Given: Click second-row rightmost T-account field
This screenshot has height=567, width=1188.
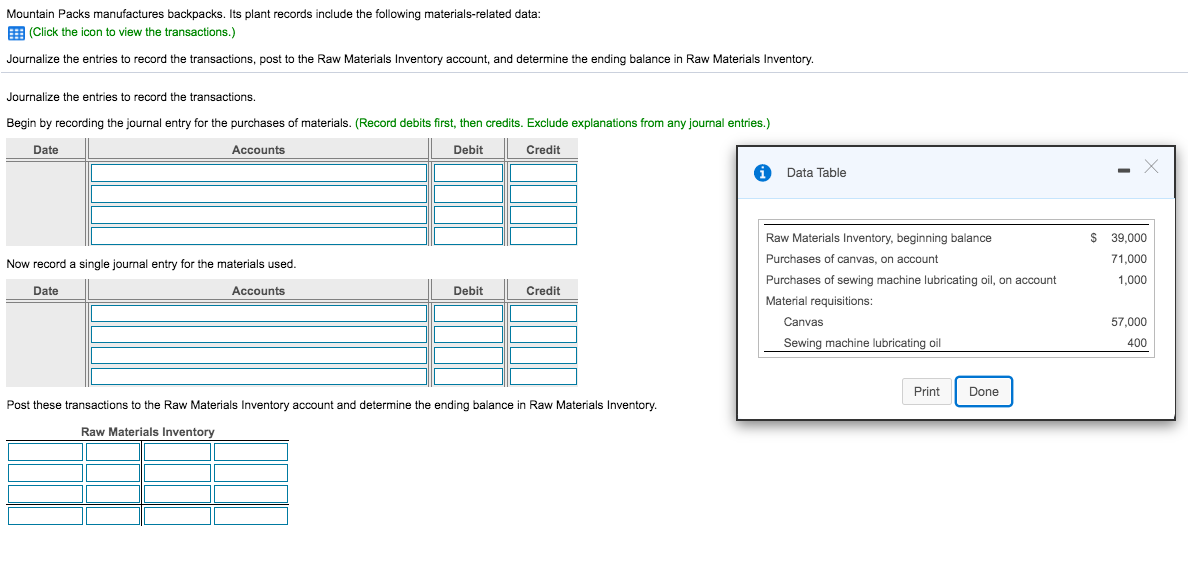Looking at the screenshot, I should (251, 473).
